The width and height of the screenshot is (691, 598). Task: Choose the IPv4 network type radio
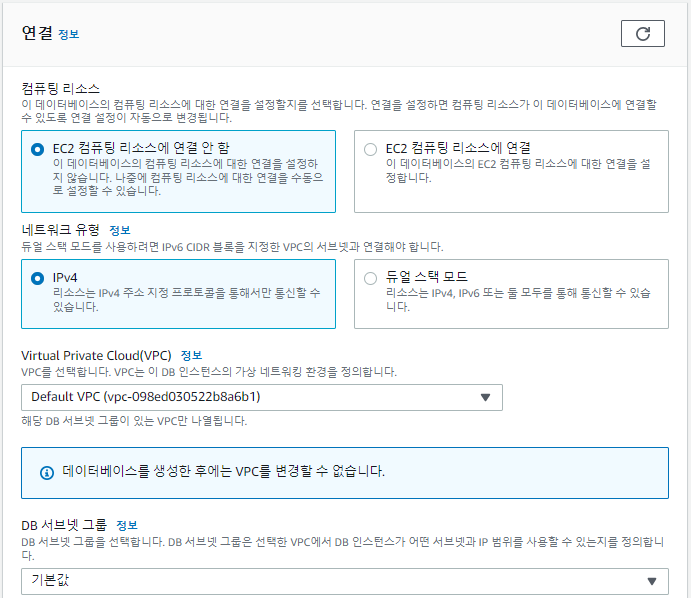(x=37, y=279)
